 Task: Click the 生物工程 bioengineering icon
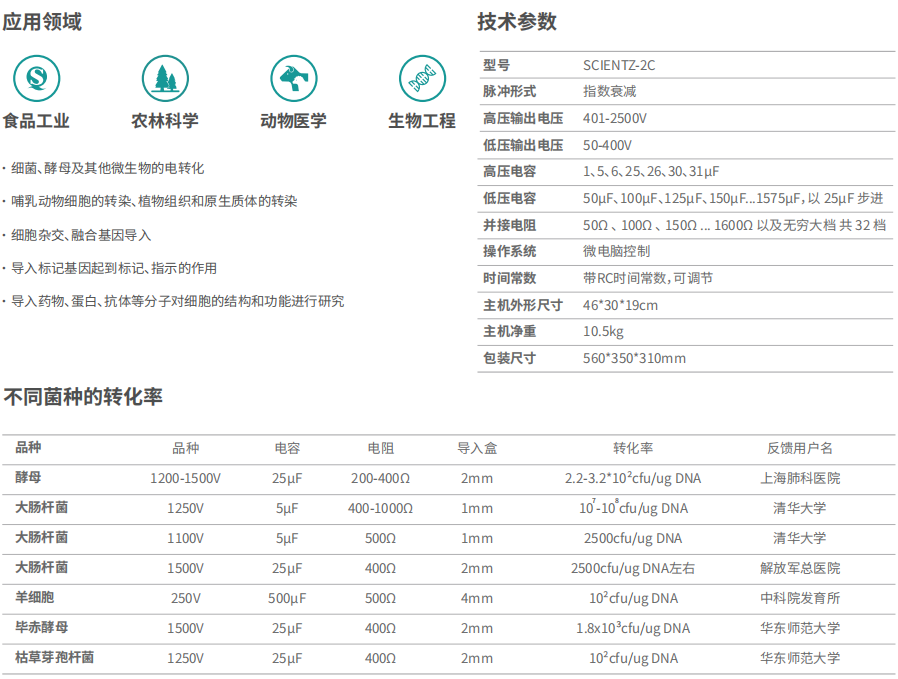(420, 76)
